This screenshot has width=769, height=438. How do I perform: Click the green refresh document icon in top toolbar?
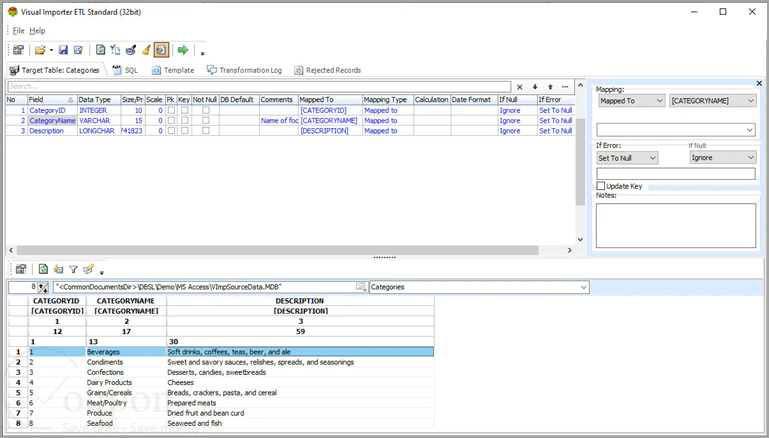coord(100,50)
